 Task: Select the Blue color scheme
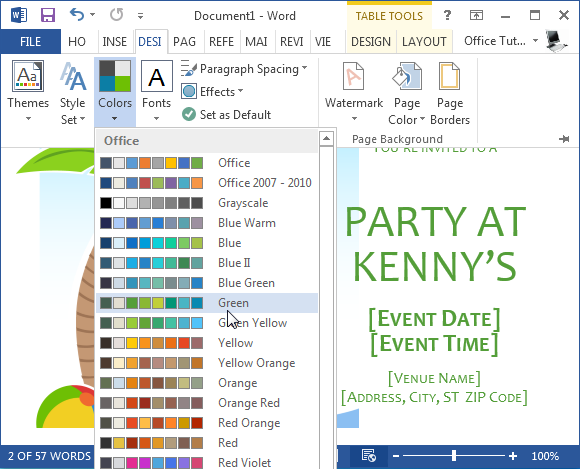coord(207,243)
